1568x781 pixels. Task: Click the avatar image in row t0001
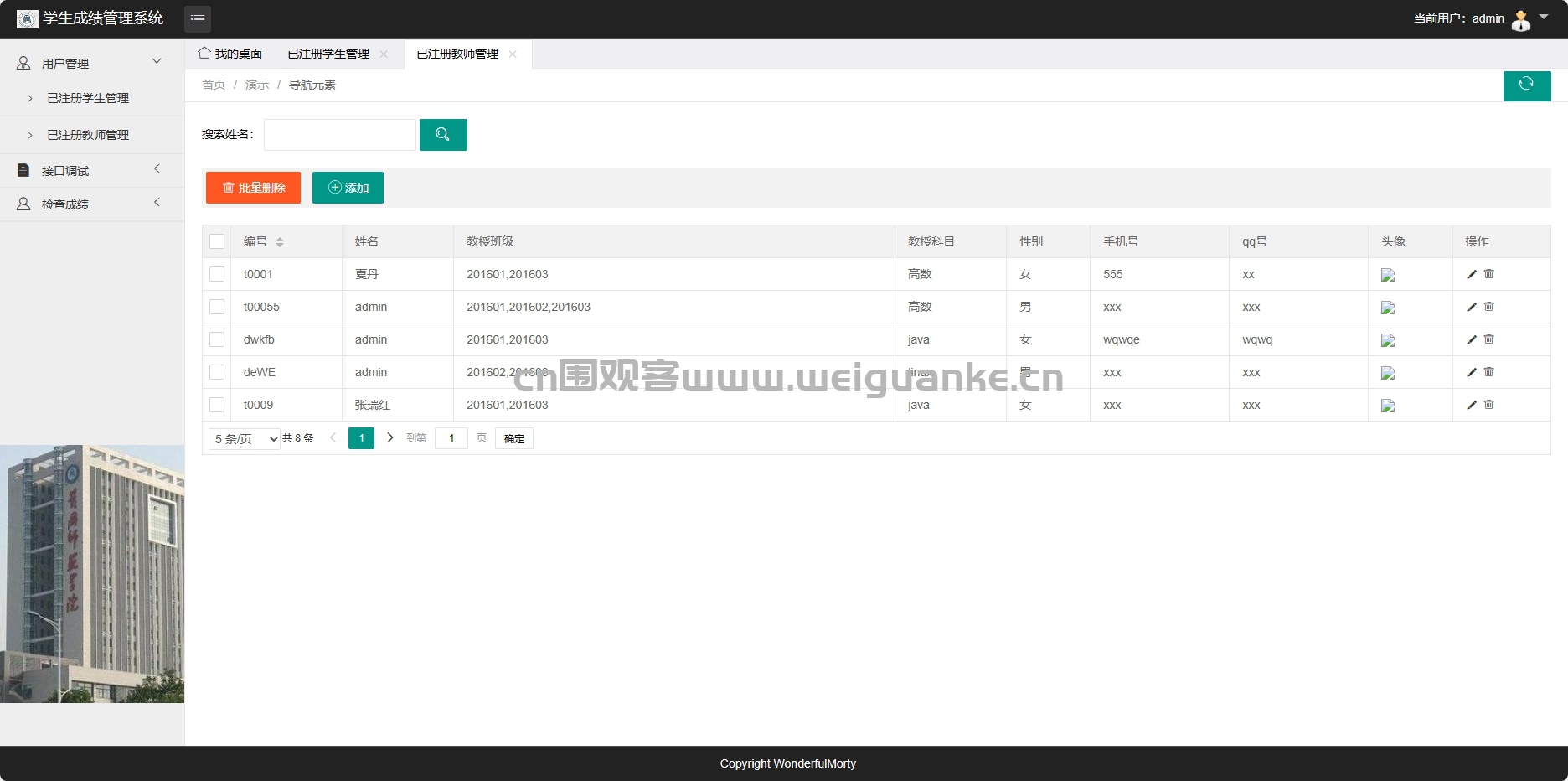coord(1388,275)
